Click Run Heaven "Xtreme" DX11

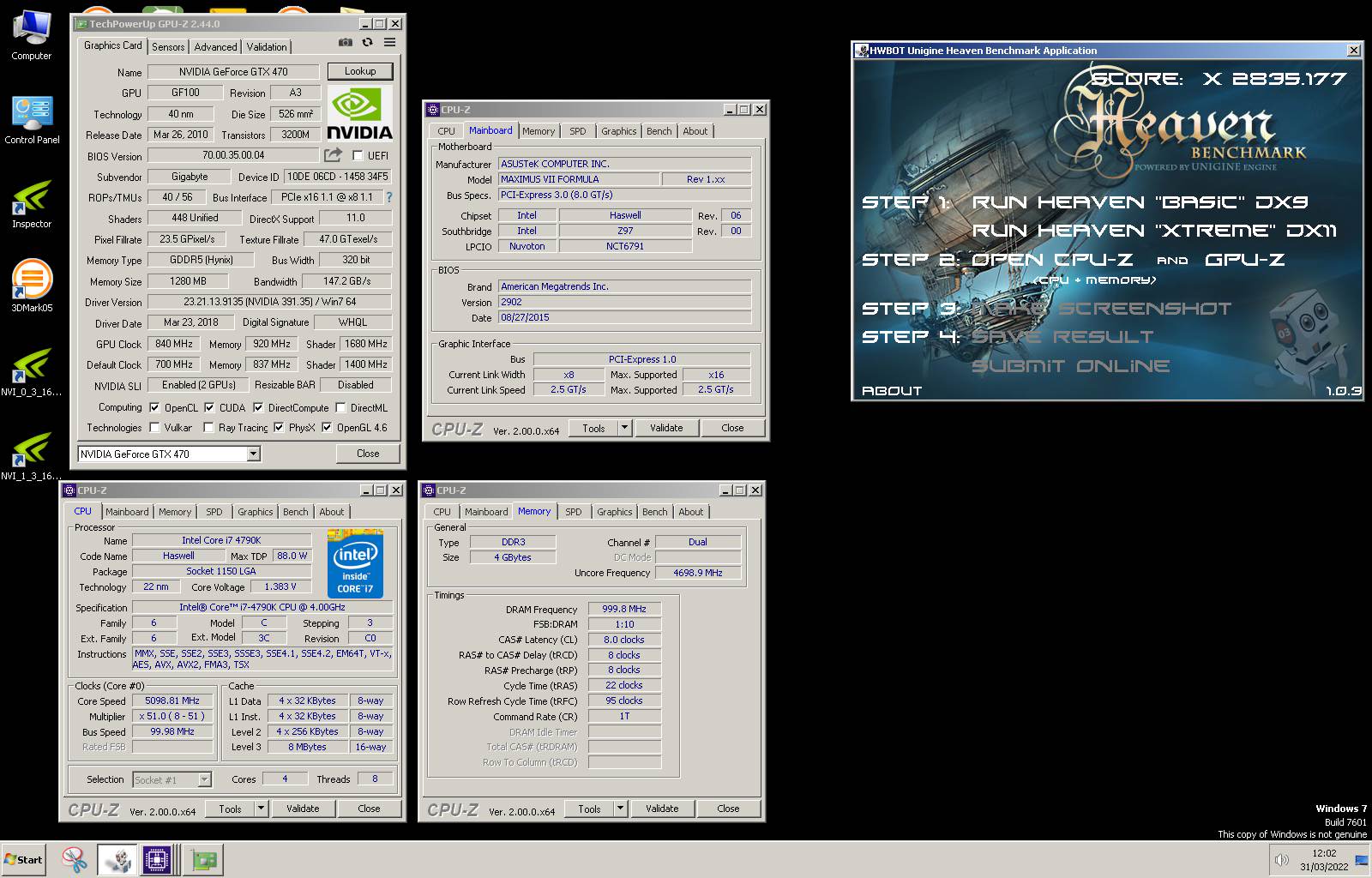(1154, 231)
